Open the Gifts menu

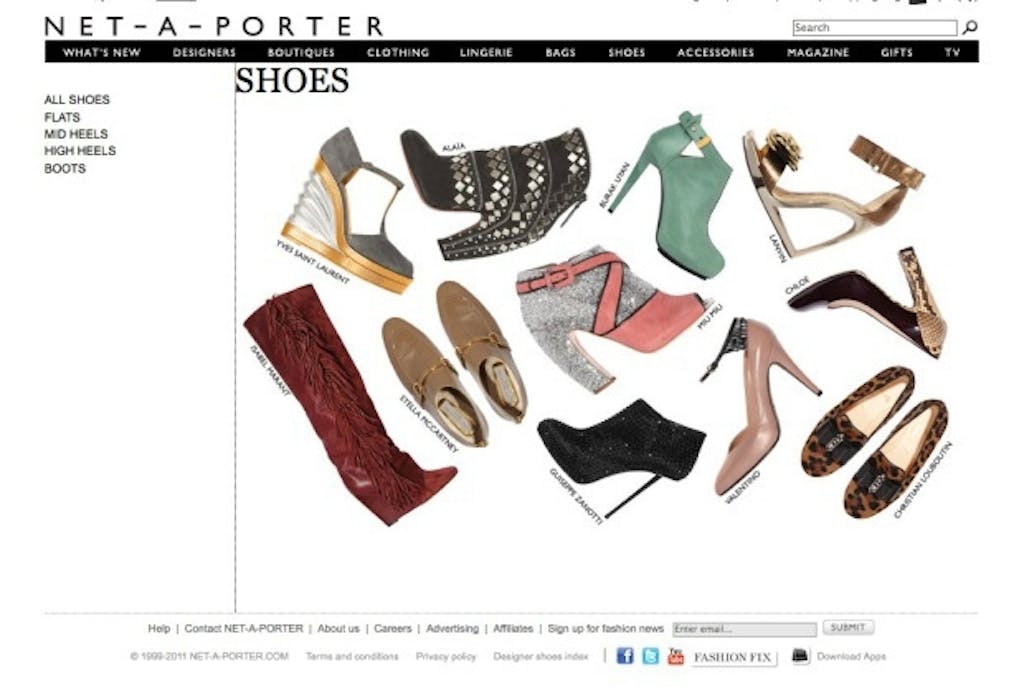click(896, 52)
